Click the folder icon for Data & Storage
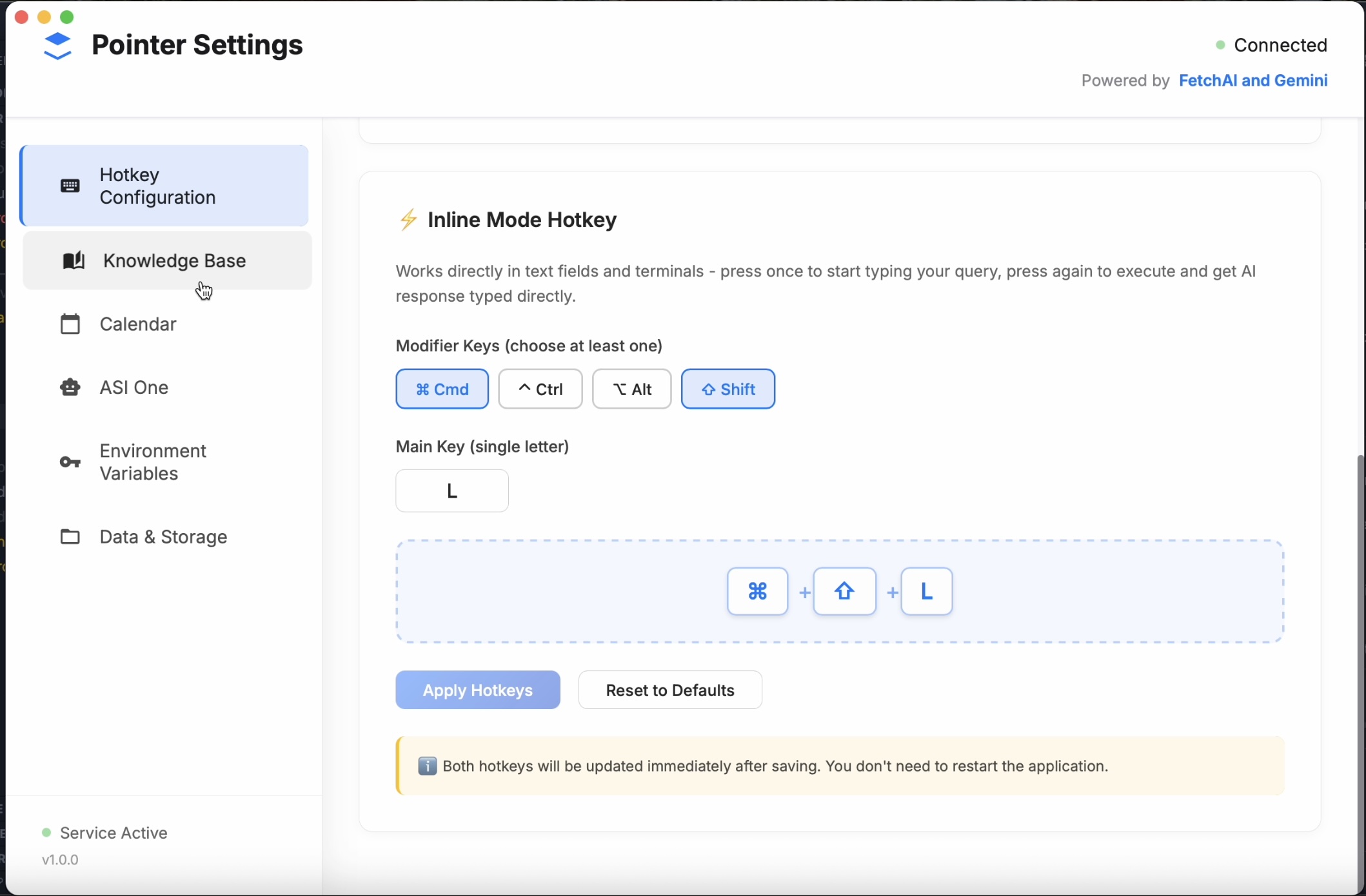 point(70,537)
